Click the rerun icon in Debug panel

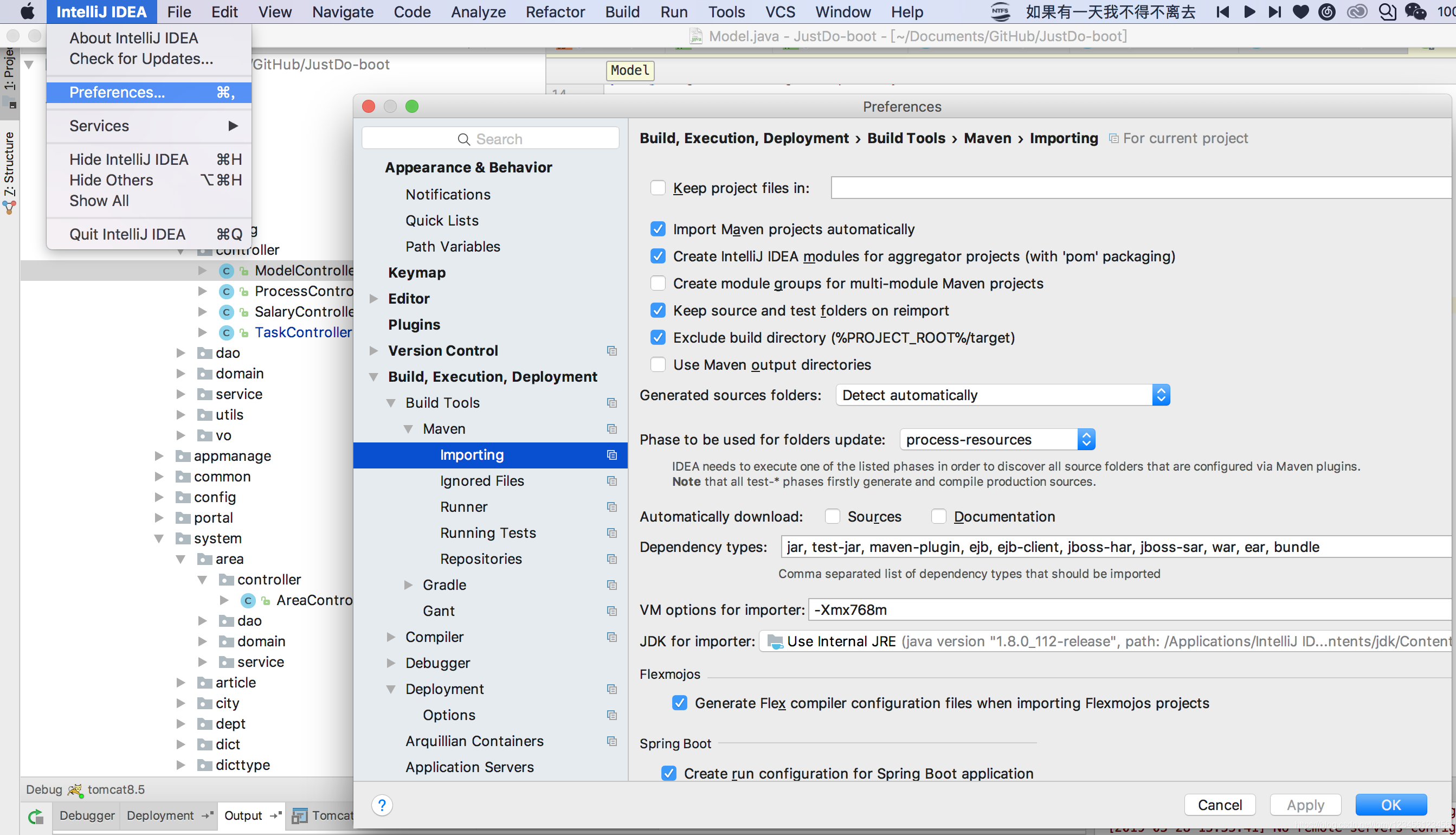[x=36, y=816]
